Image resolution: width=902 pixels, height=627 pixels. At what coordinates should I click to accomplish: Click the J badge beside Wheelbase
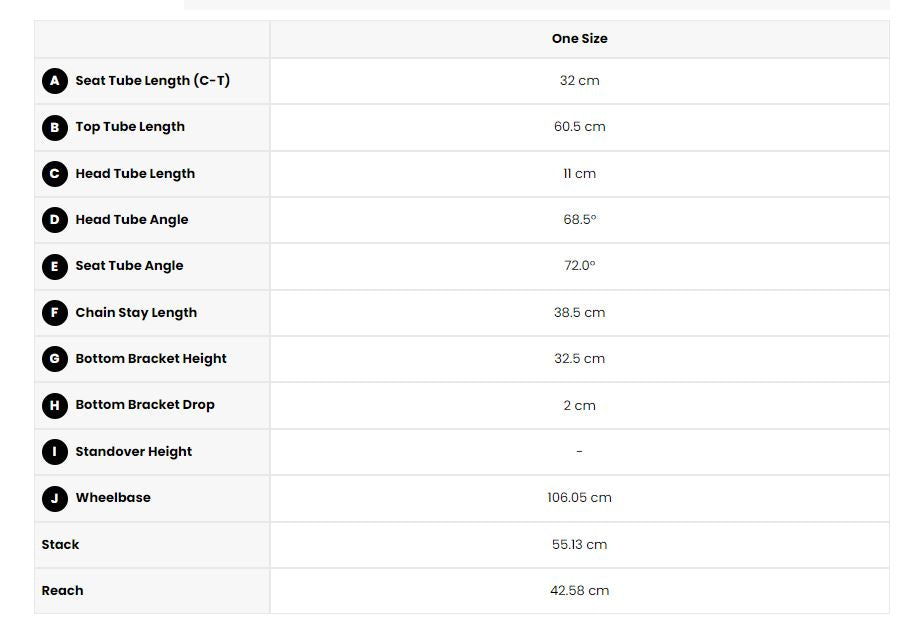54,498
